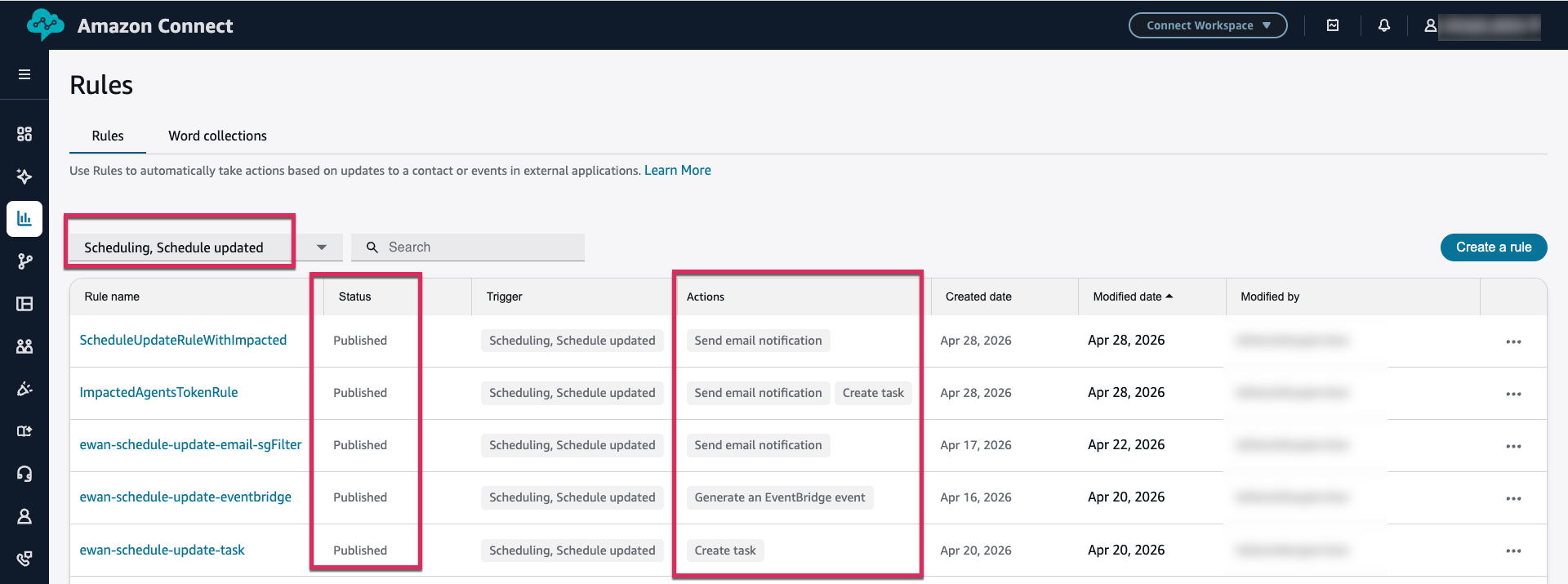This screenshot has width=1568, height=584.
Task: Open the single person profile sidebar icon
Action: 24,516
